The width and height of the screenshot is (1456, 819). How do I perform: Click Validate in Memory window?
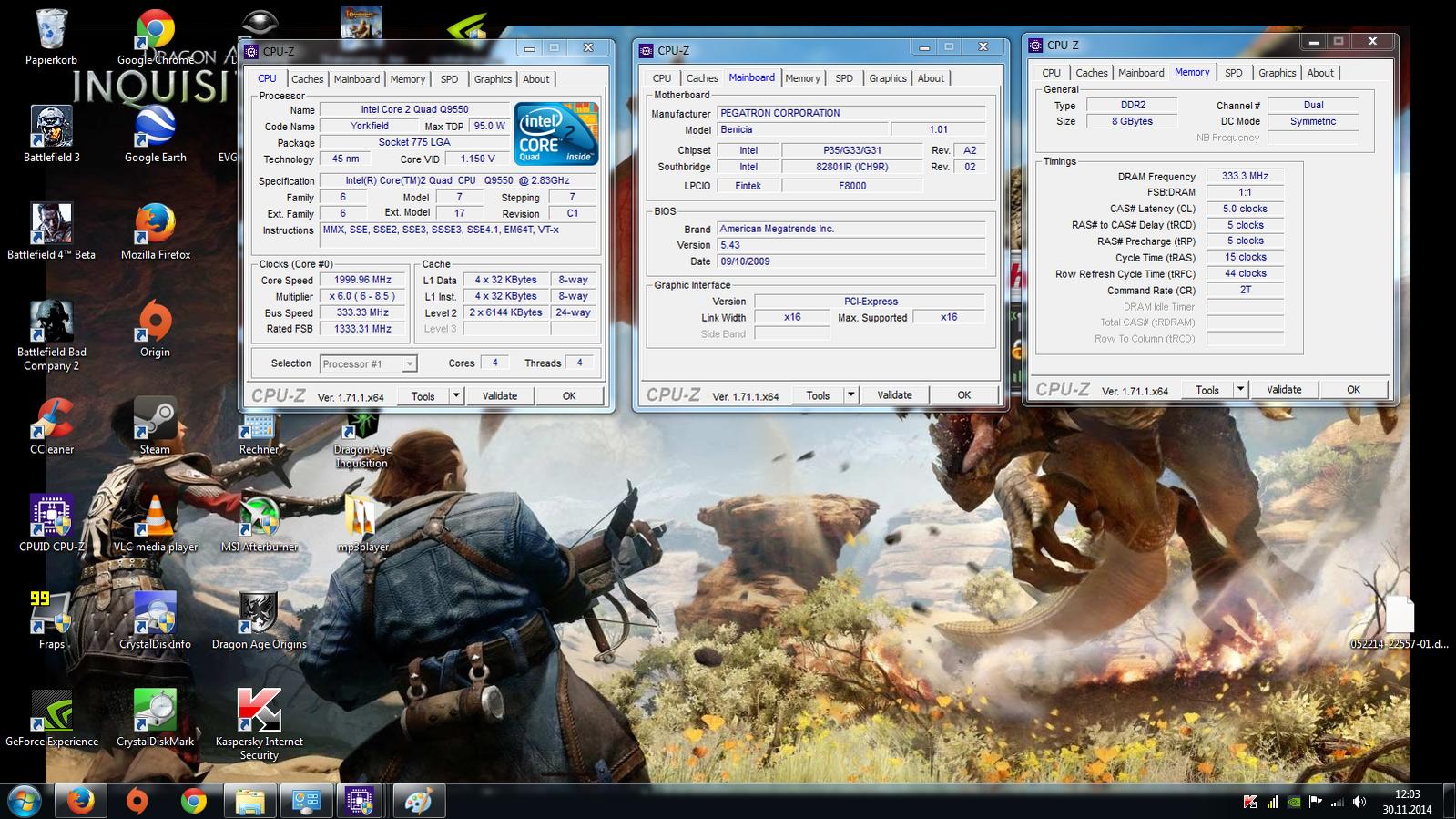(1284, 389)
